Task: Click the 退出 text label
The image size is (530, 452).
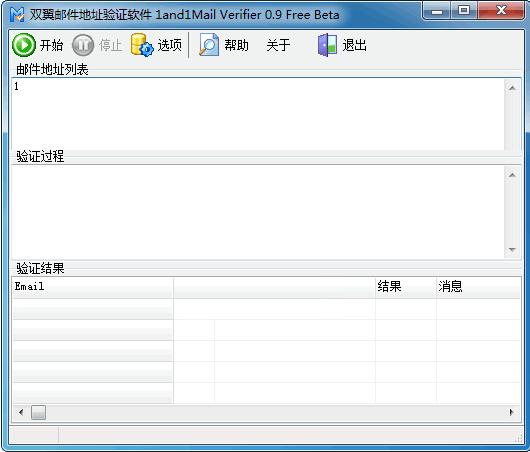Action: click(x=355, y=45)
